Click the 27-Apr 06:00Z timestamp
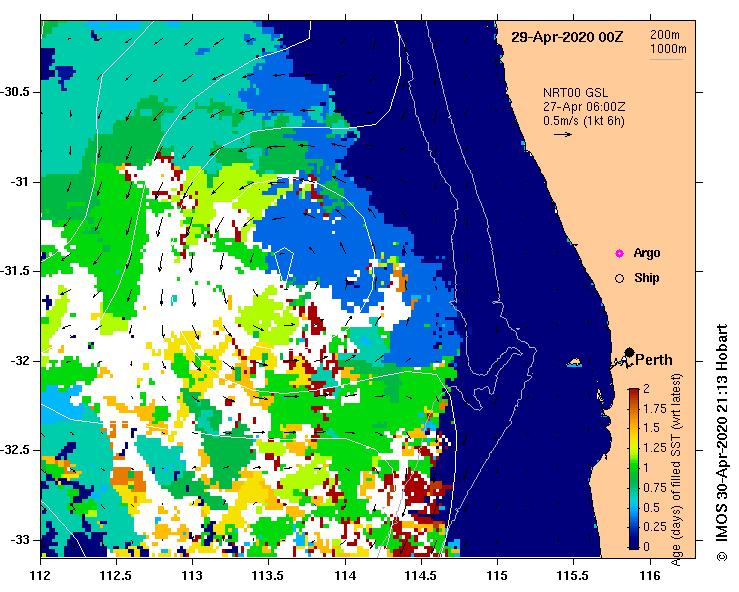 (x=584, y=107)
